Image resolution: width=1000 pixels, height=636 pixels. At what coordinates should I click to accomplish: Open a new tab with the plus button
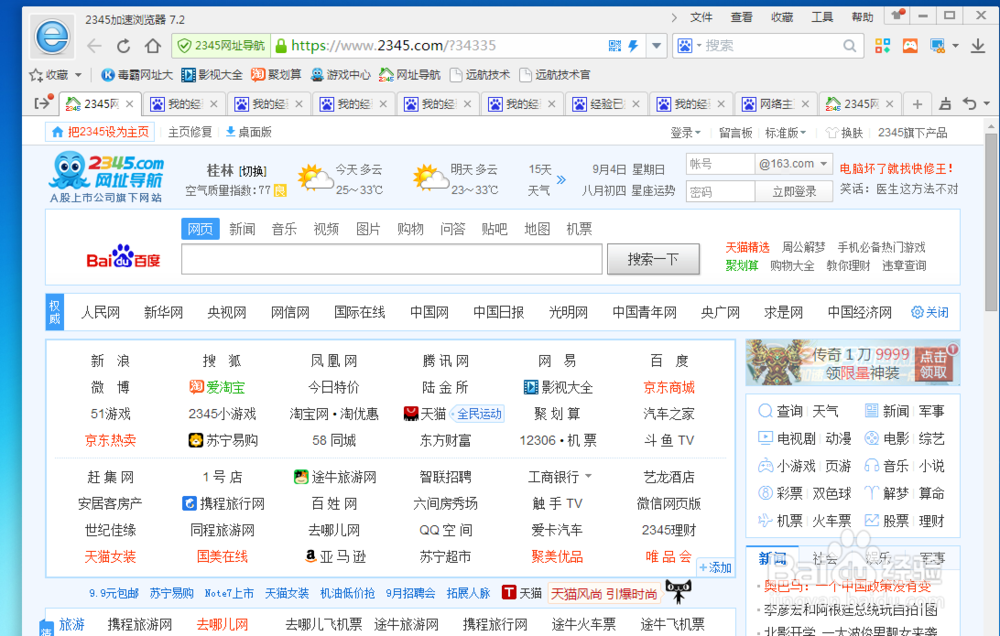click(917, 104)
